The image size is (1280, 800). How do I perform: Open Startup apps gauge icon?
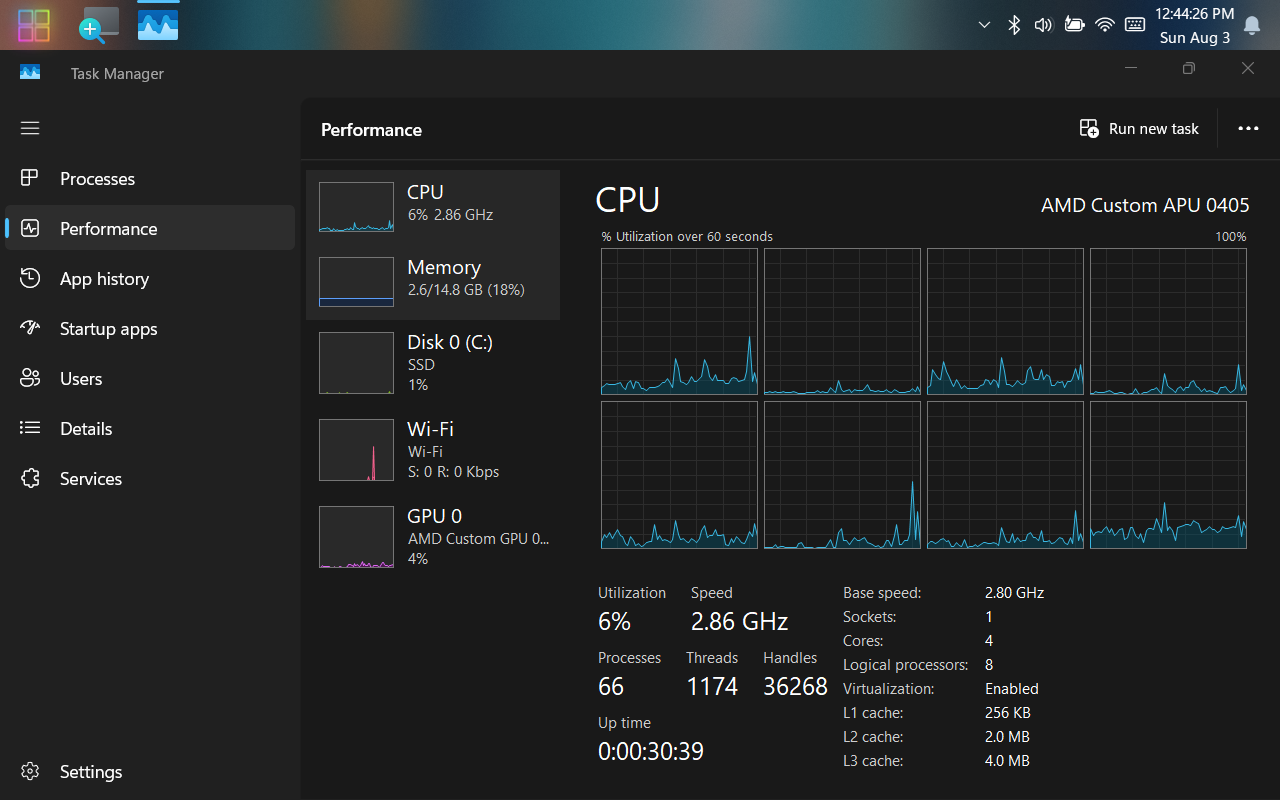coord(30,328)
